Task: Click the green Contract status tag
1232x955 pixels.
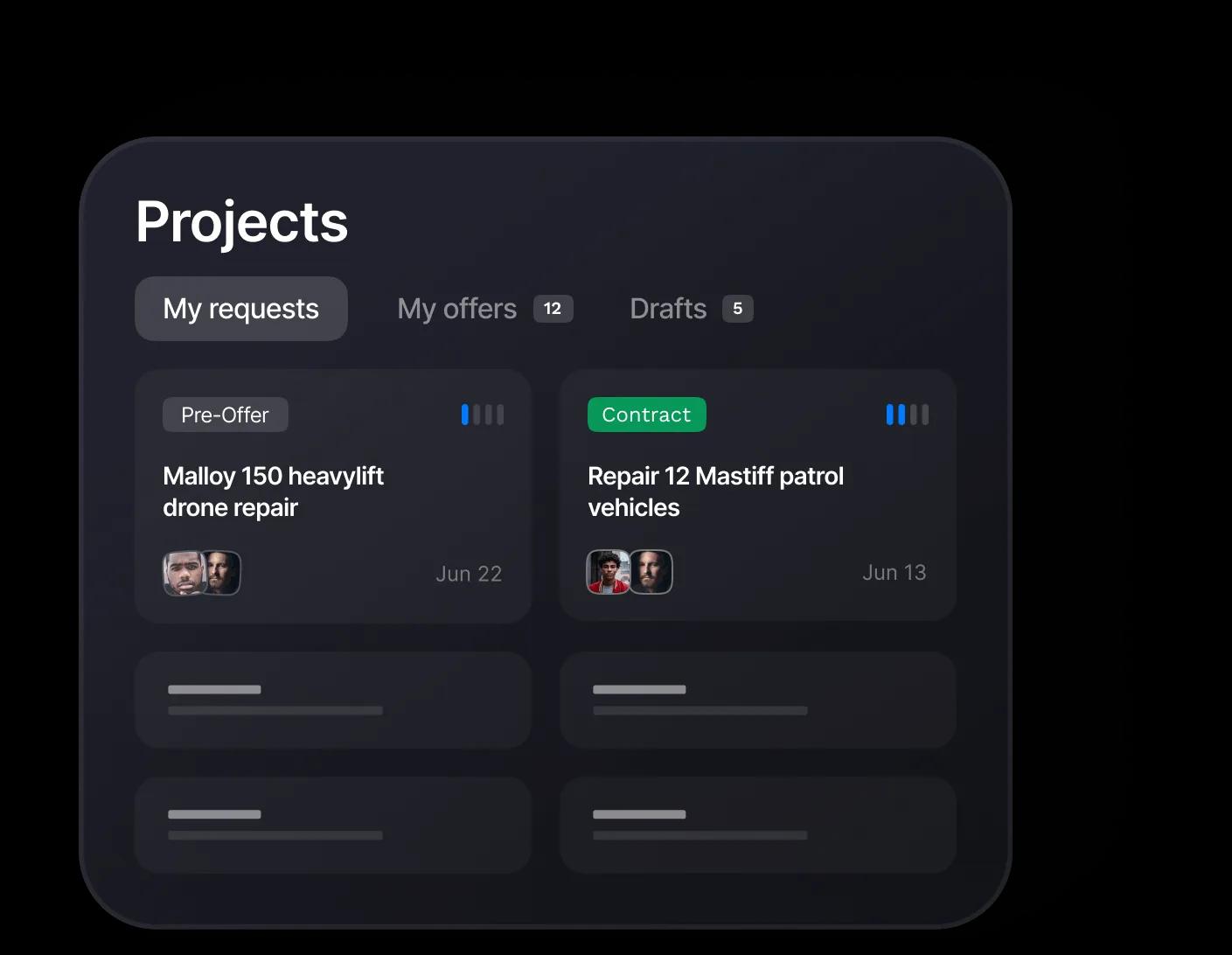Action: (x=647, y=415)
